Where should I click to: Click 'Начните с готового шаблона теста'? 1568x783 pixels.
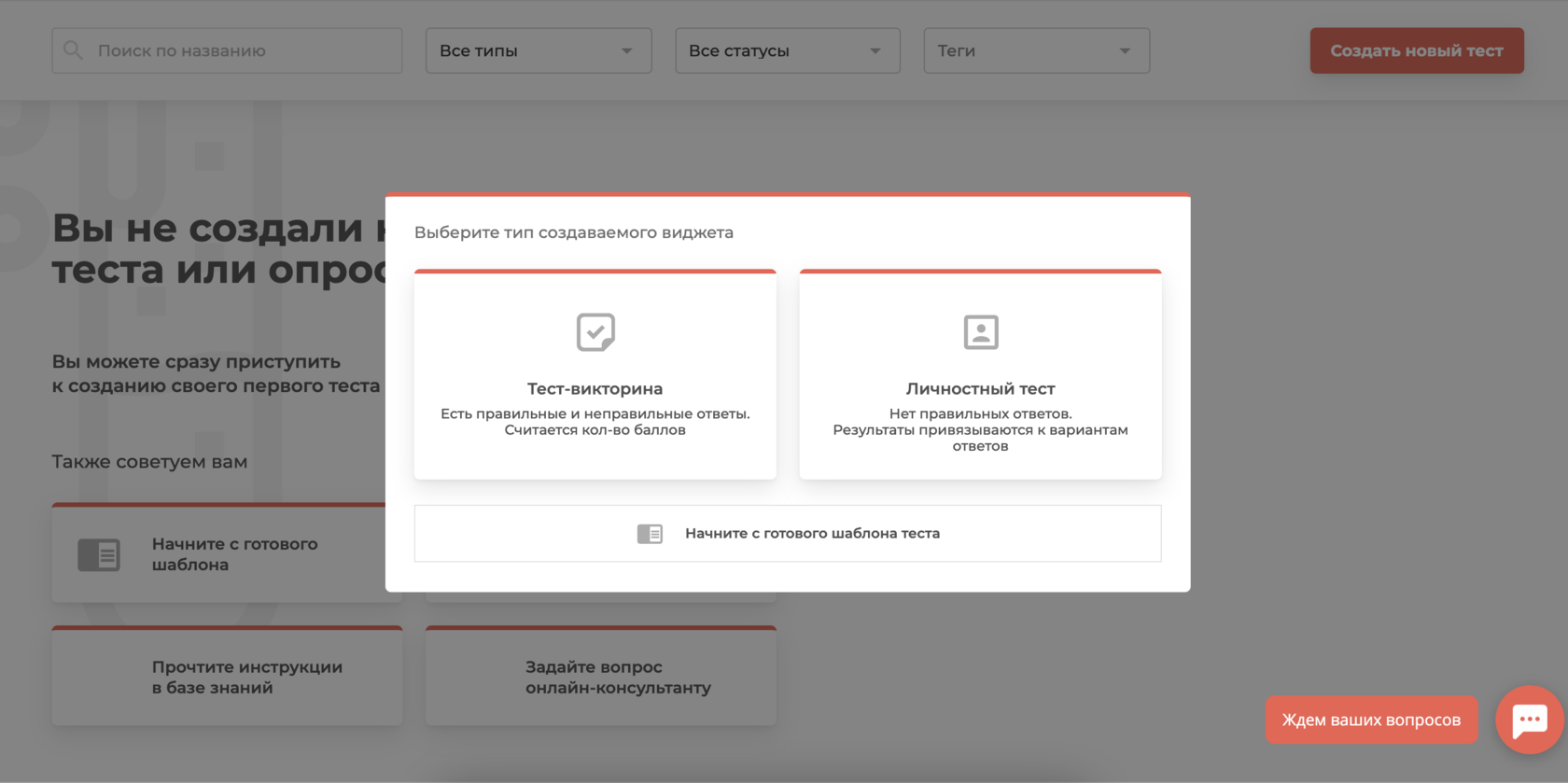pyautogui.click(x=788, y=534)
